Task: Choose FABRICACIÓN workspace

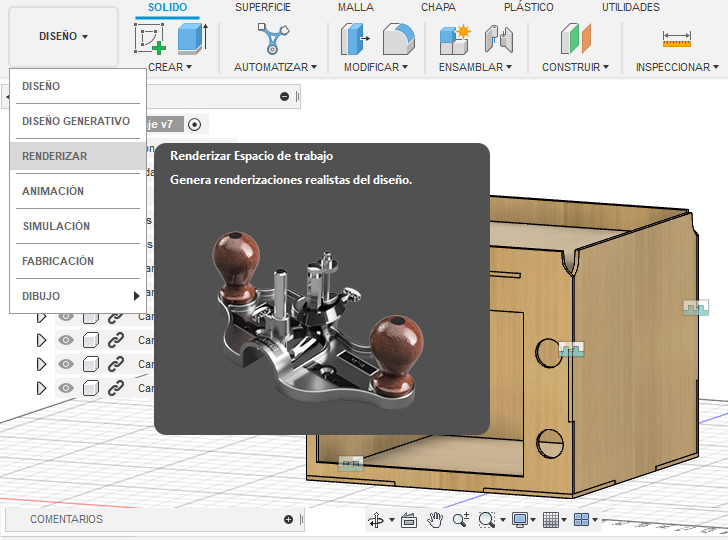Action: click(x=78, y=261)
